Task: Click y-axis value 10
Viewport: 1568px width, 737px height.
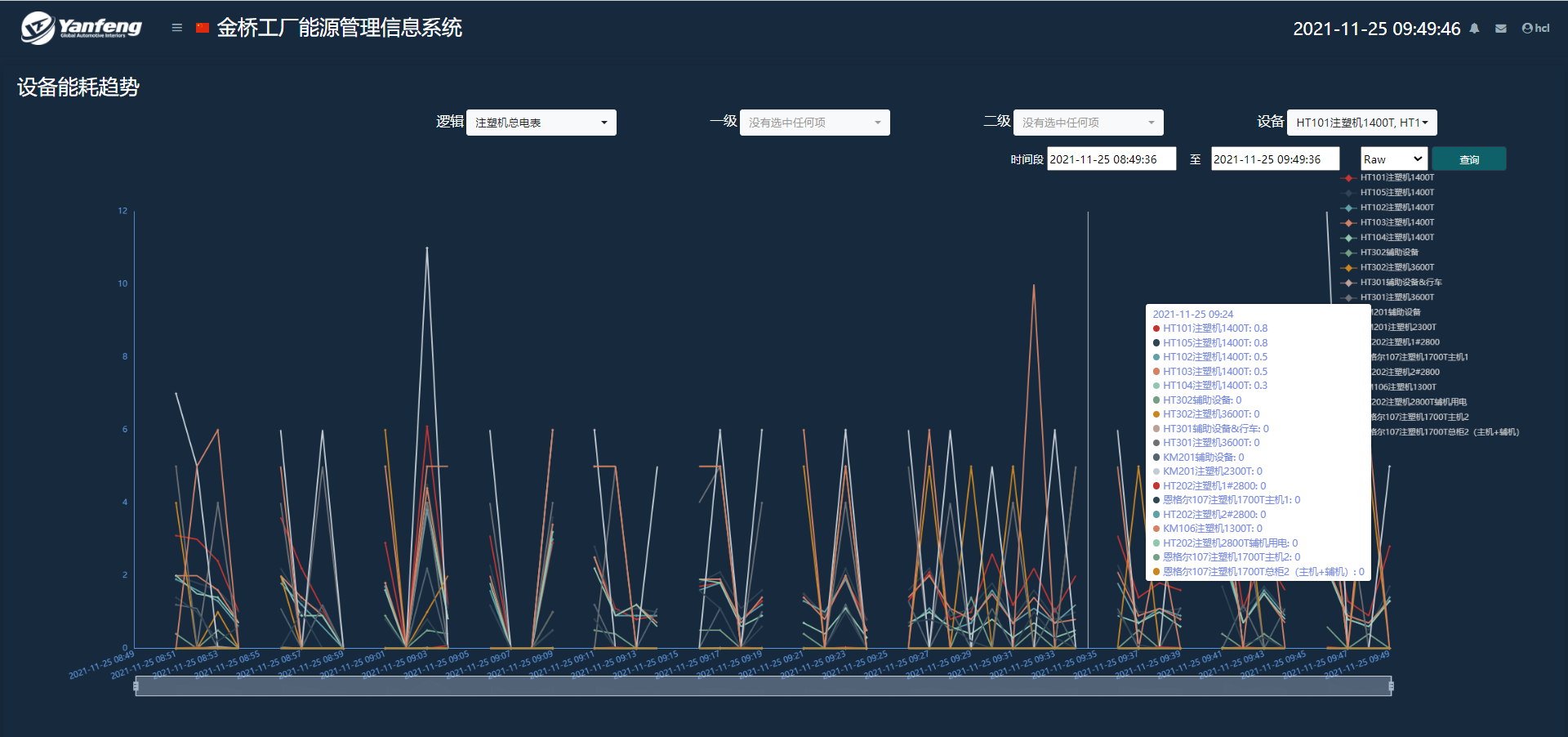Action: point(123,284)
